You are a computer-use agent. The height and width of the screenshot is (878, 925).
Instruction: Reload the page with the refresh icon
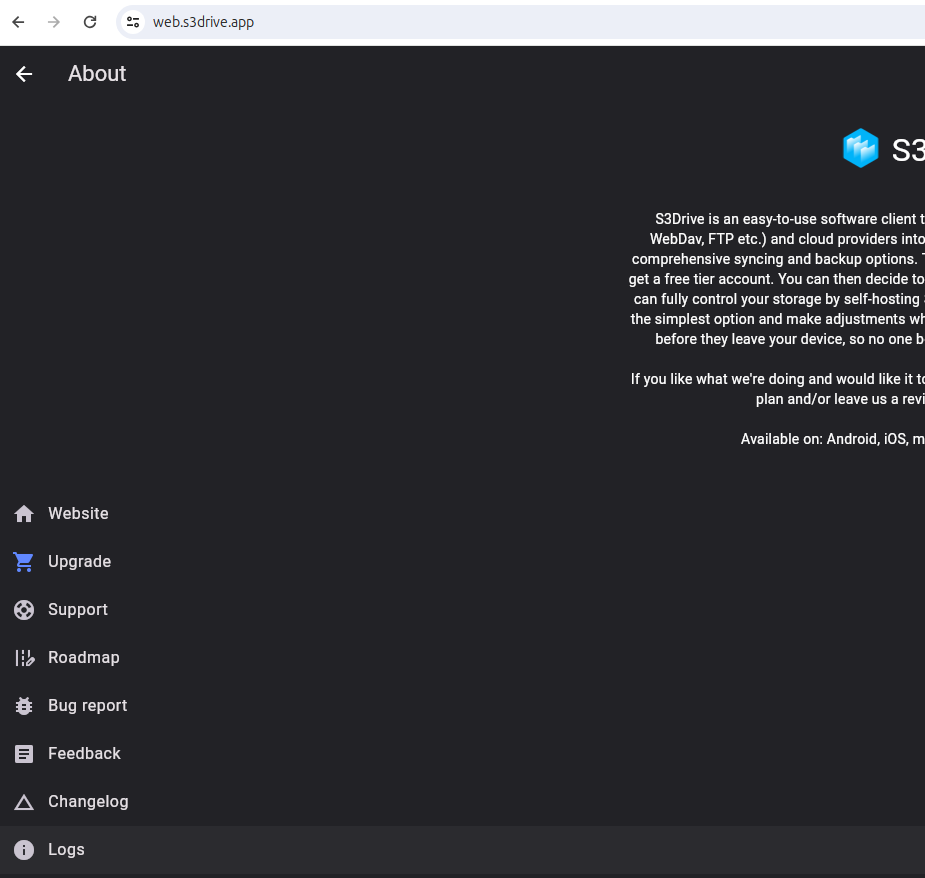90,22
